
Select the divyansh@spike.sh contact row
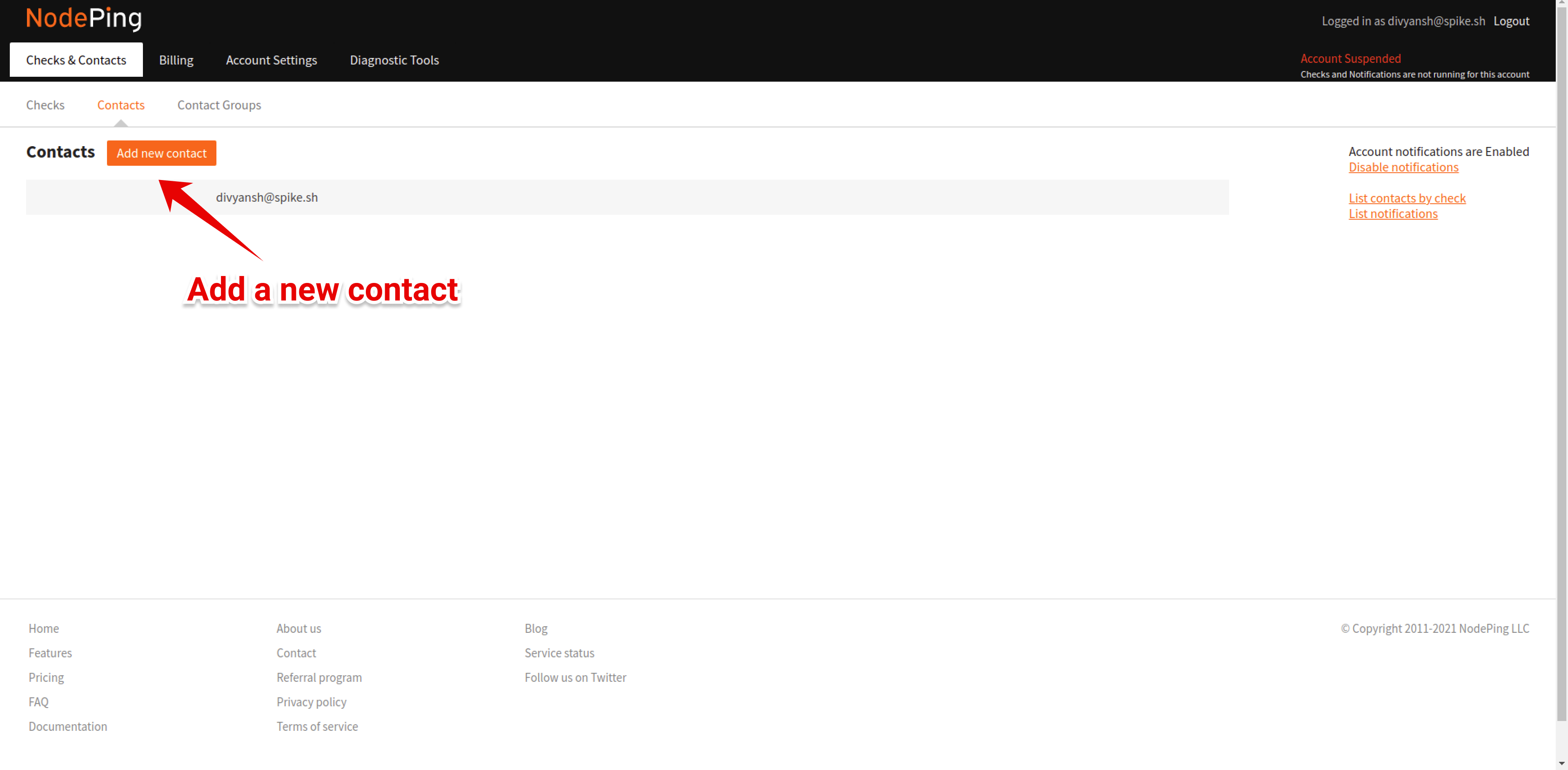tap(627, 197)
